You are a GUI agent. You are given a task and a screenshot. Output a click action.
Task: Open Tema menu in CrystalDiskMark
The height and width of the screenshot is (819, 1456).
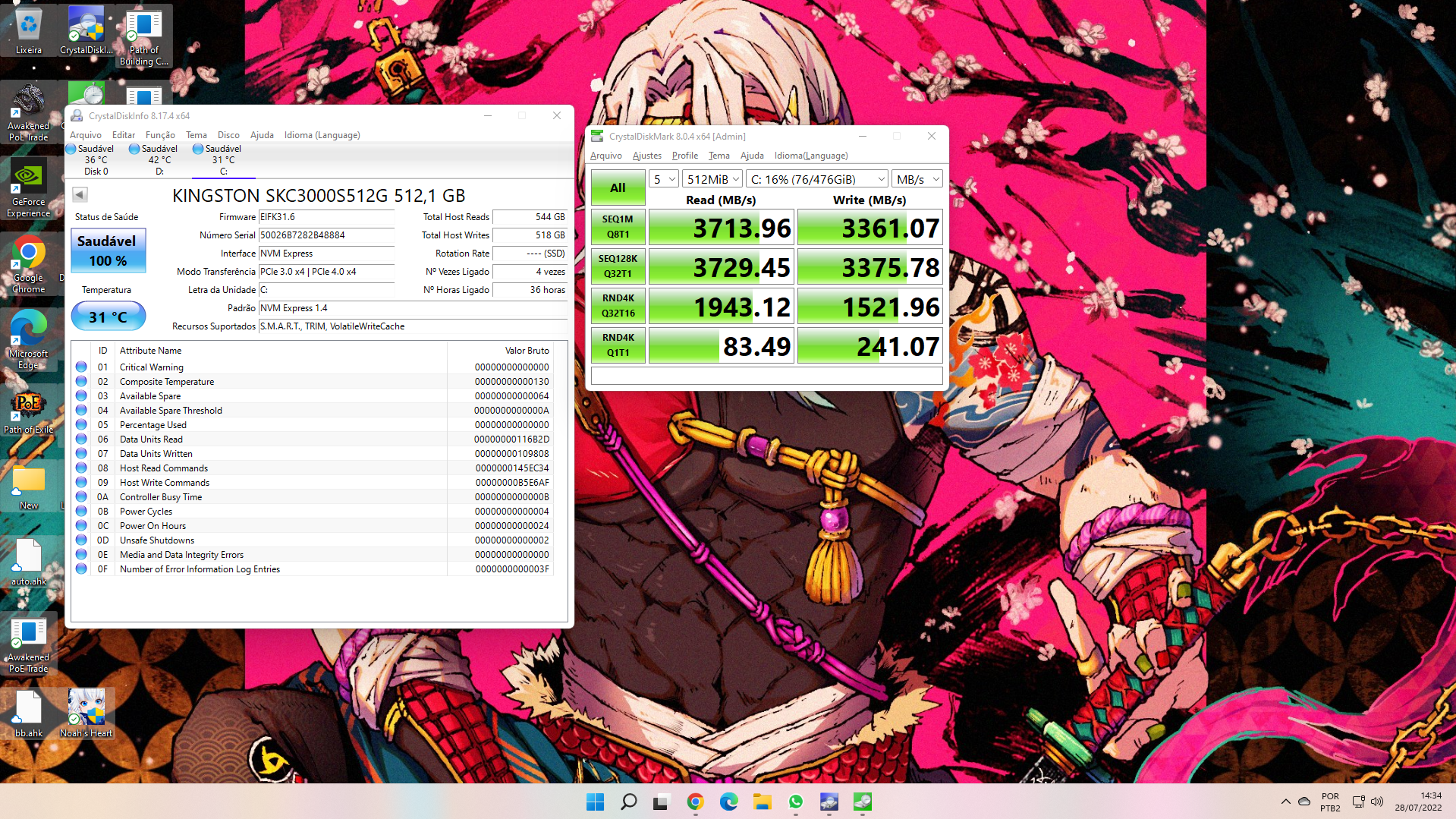click(719, 156)
